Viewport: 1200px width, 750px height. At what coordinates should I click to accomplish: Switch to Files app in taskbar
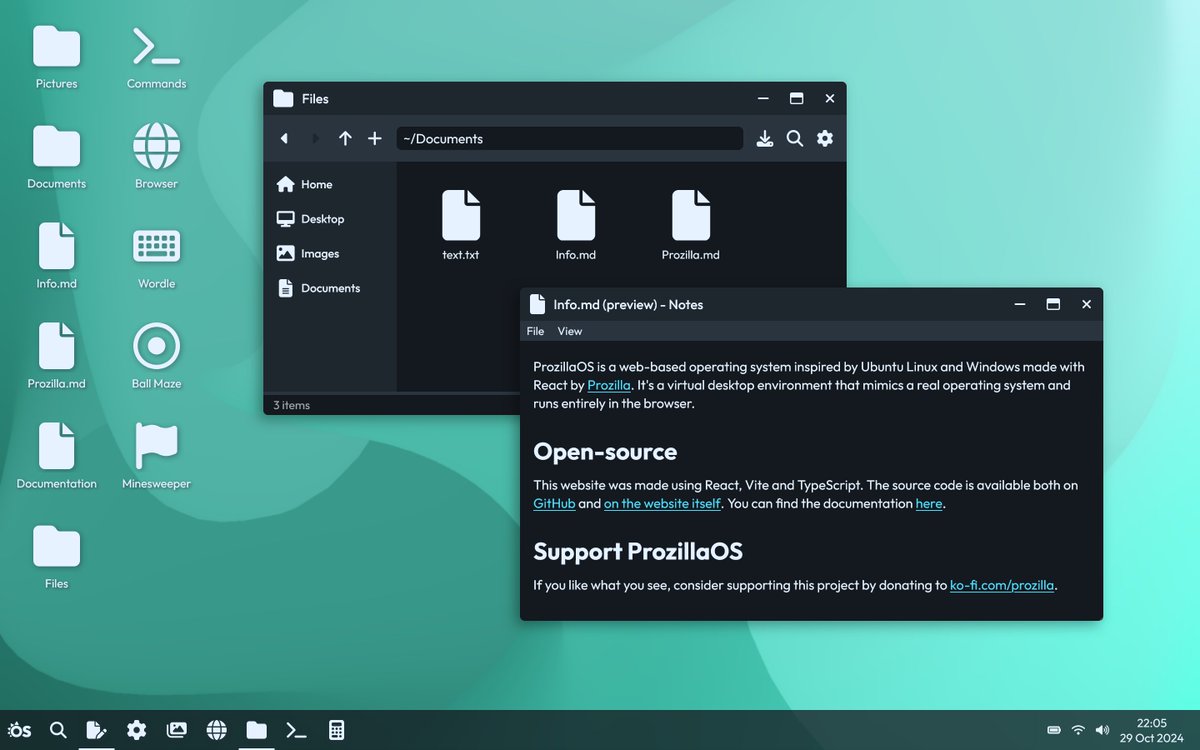257,730
